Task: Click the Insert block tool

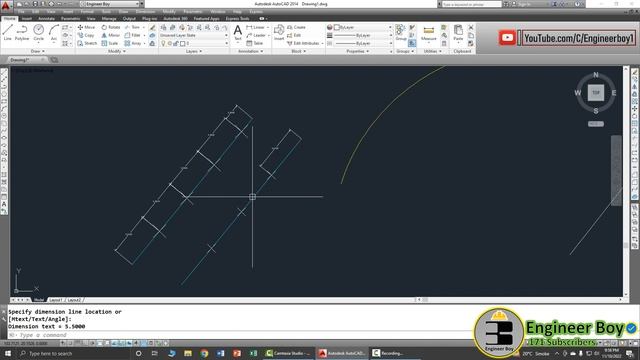Action: click(279, 32)
